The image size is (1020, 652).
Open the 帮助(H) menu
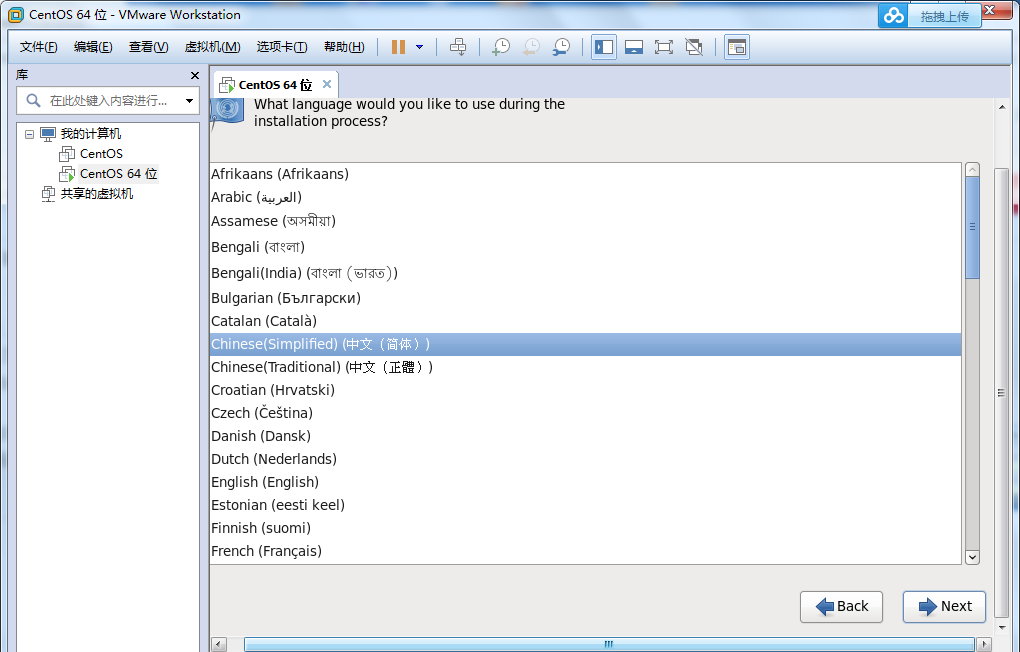344,47
